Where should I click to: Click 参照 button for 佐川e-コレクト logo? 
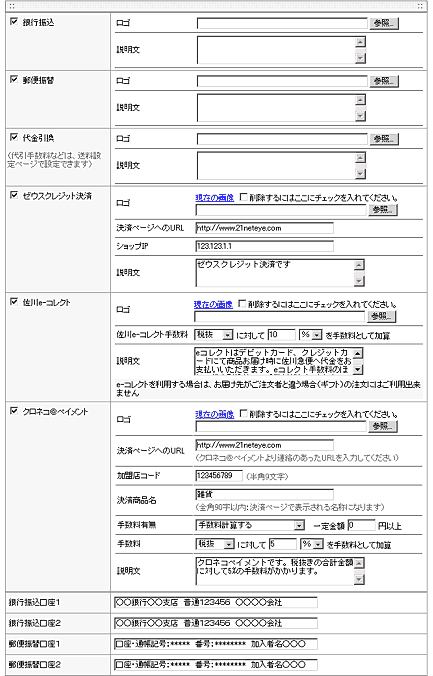[382, 316]
